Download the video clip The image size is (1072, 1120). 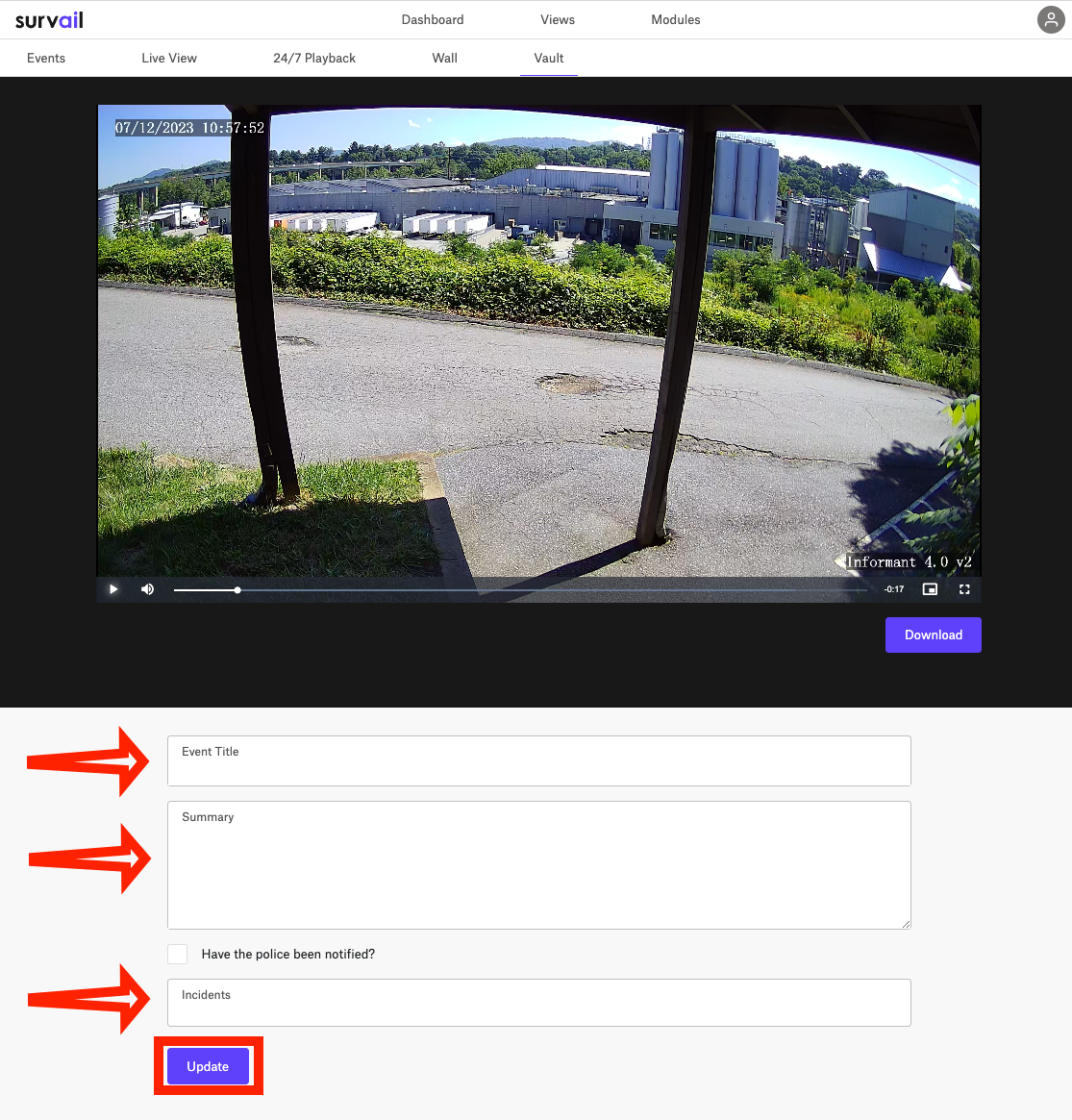click(934, 635)
